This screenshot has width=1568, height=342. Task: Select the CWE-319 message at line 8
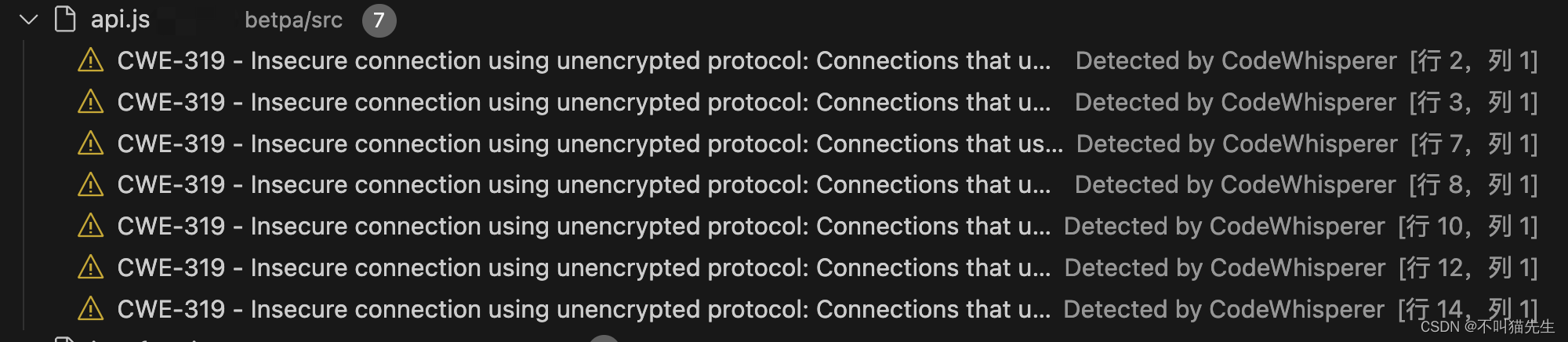583,184
